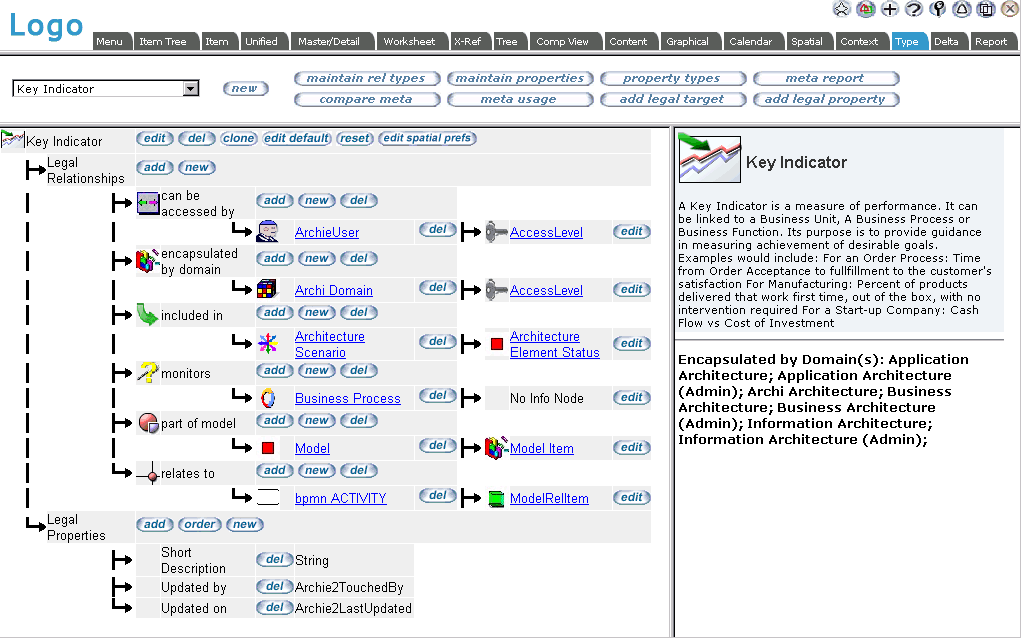Click the overlapping windows icon in top toolbar

(x=986, y=9)
